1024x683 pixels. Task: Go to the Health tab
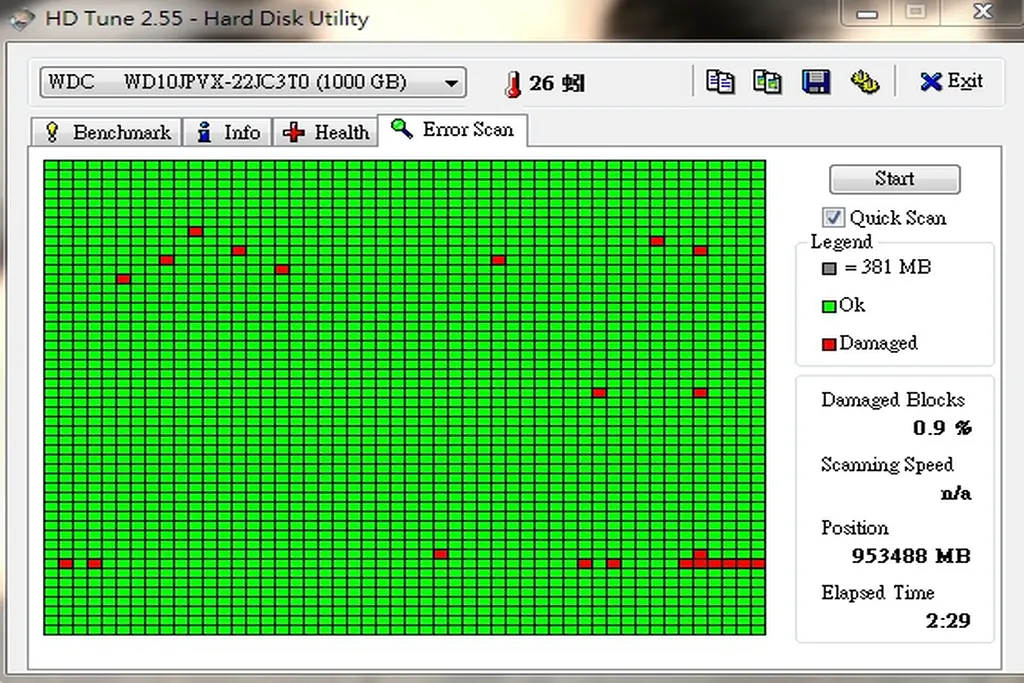[327, 132]
